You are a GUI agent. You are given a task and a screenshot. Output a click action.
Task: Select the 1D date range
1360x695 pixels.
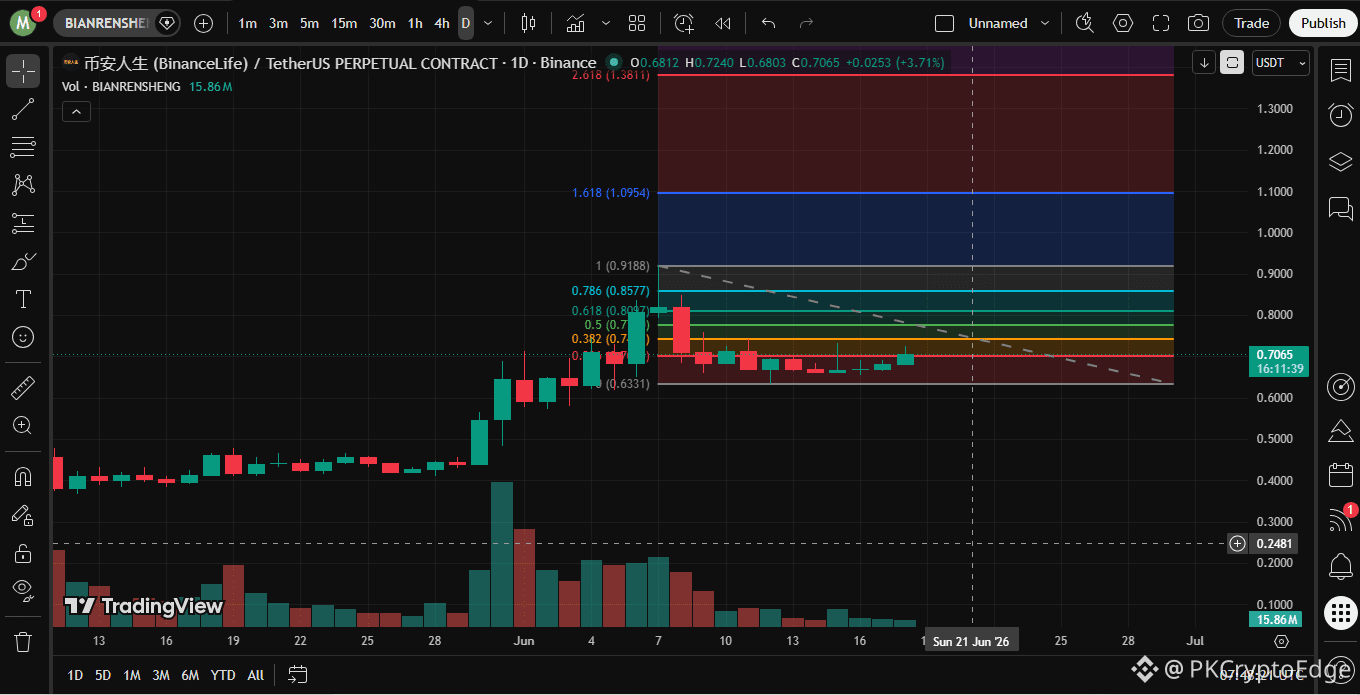[75, 675]
